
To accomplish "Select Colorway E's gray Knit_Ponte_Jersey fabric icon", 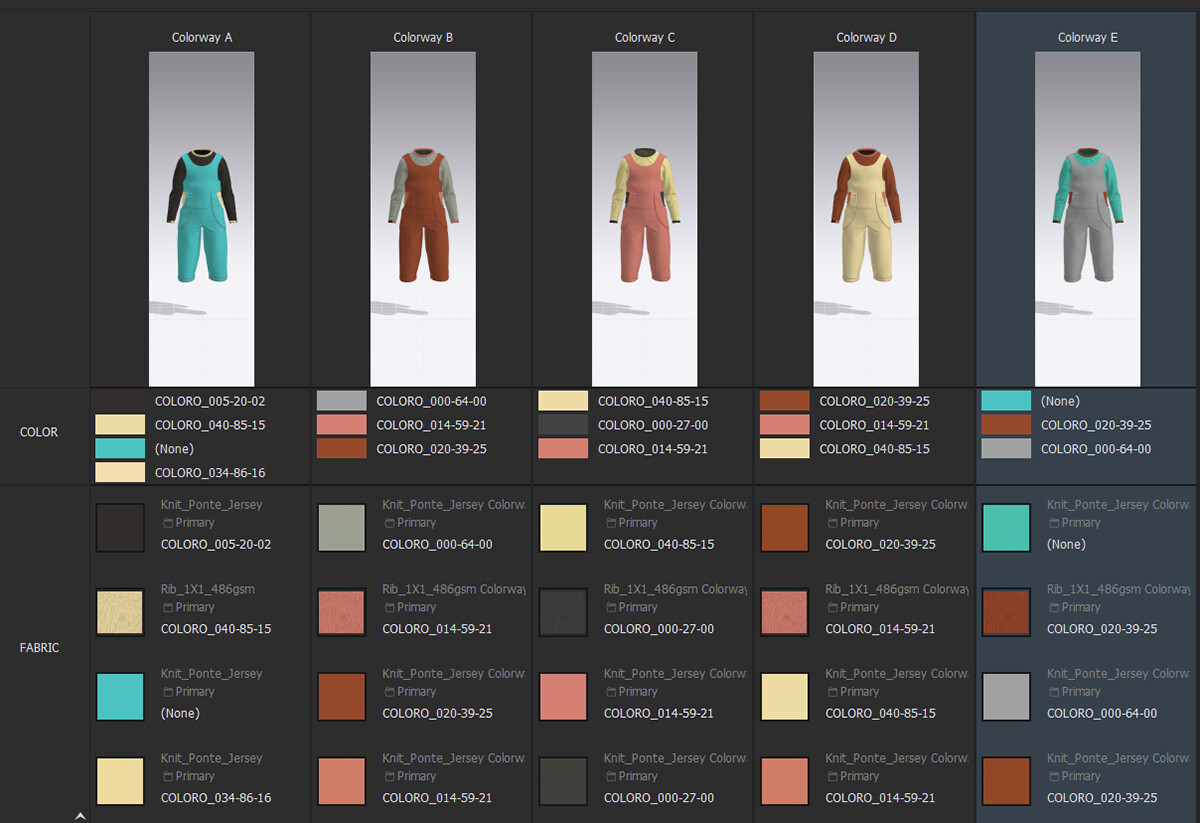I will point(1006,697).
